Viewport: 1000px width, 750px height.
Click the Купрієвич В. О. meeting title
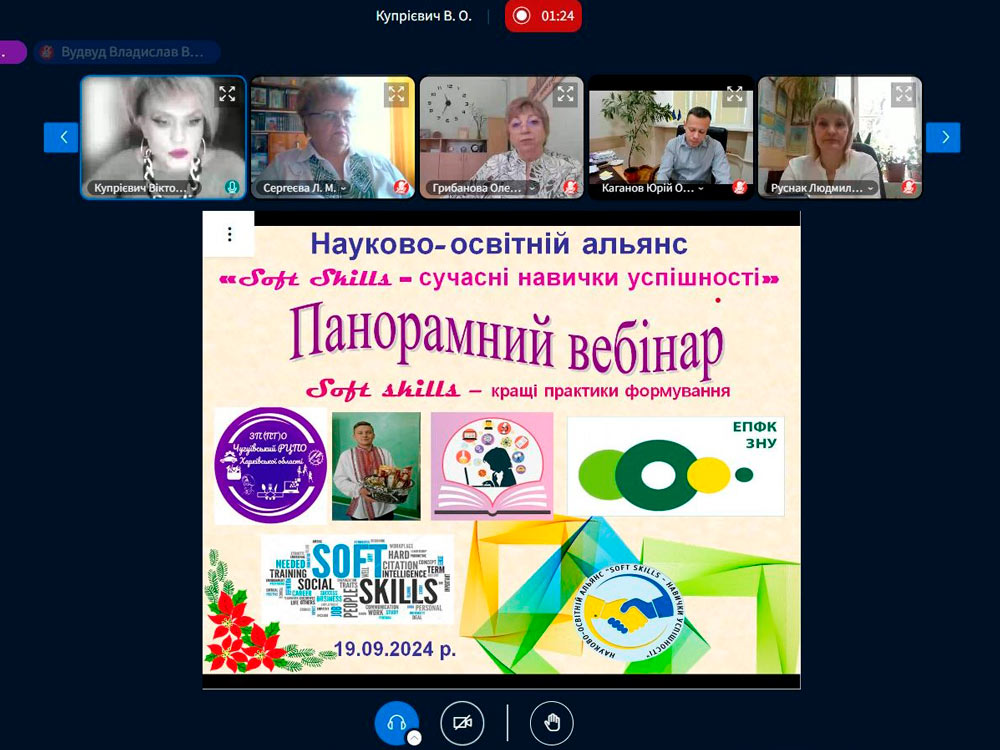tap(423, 16)
